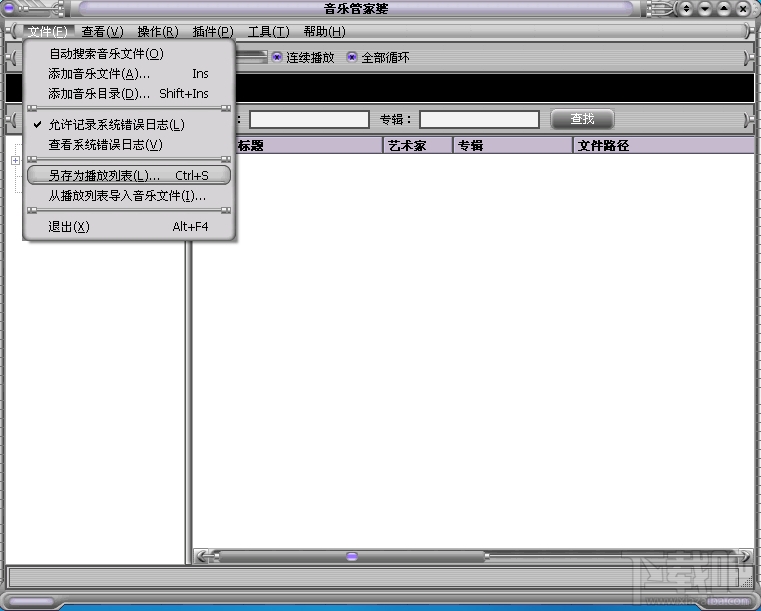Screen dimensions: 761x611
Task: Expand the tree node plus icon
Action: 16,160
